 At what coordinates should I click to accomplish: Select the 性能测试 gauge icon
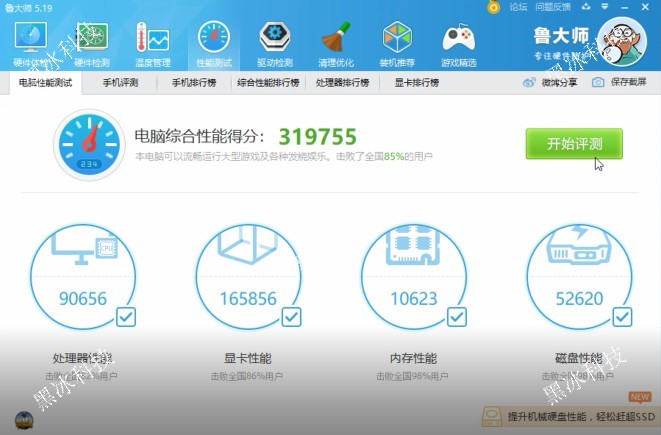click(213, 42)
